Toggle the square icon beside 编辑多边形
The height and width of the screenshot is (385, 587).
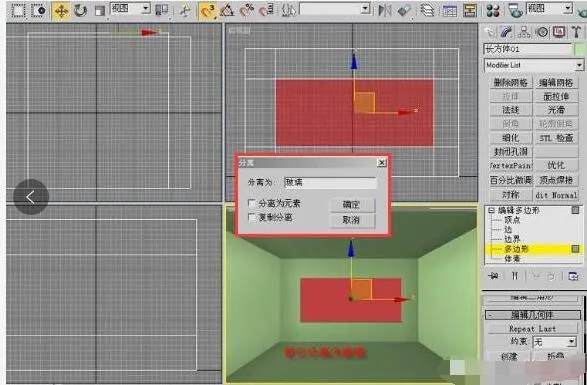(x=575, y=210)
